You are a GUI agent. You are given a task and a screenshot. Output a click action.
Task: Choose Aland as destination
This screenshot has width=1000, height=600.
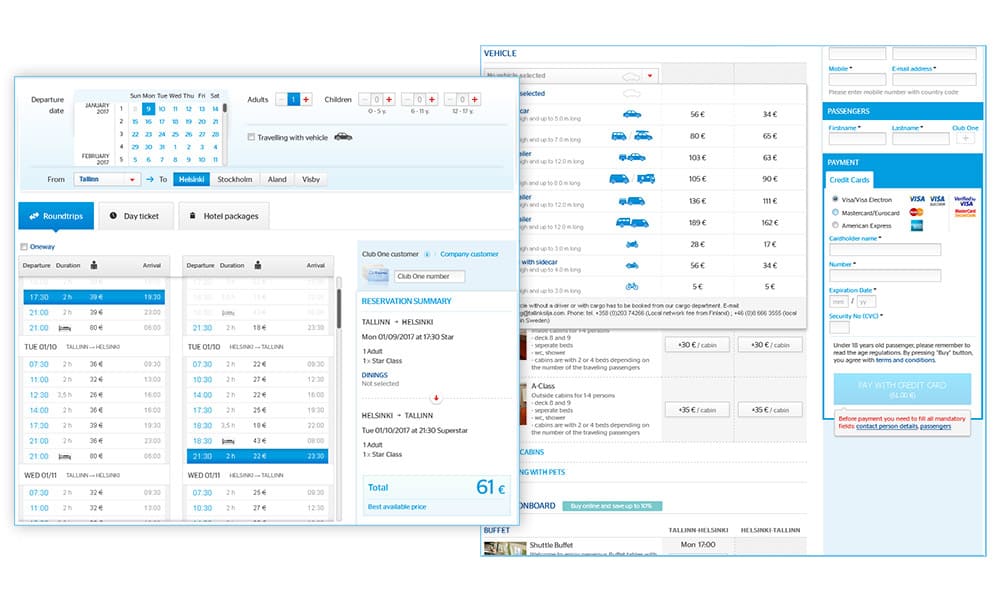pos(277,180)
